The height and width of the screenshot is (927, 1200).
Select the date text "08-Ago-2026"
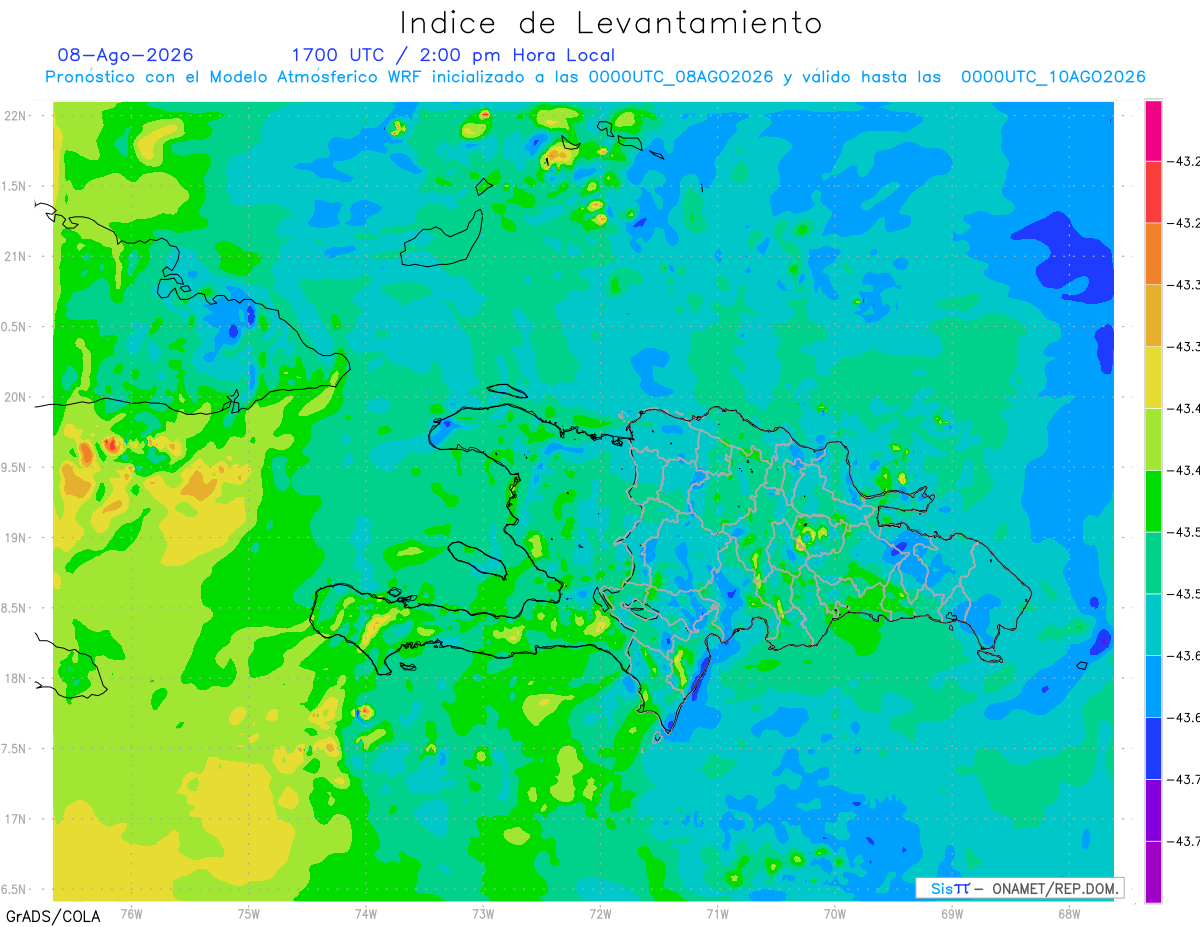coord(125,55)
